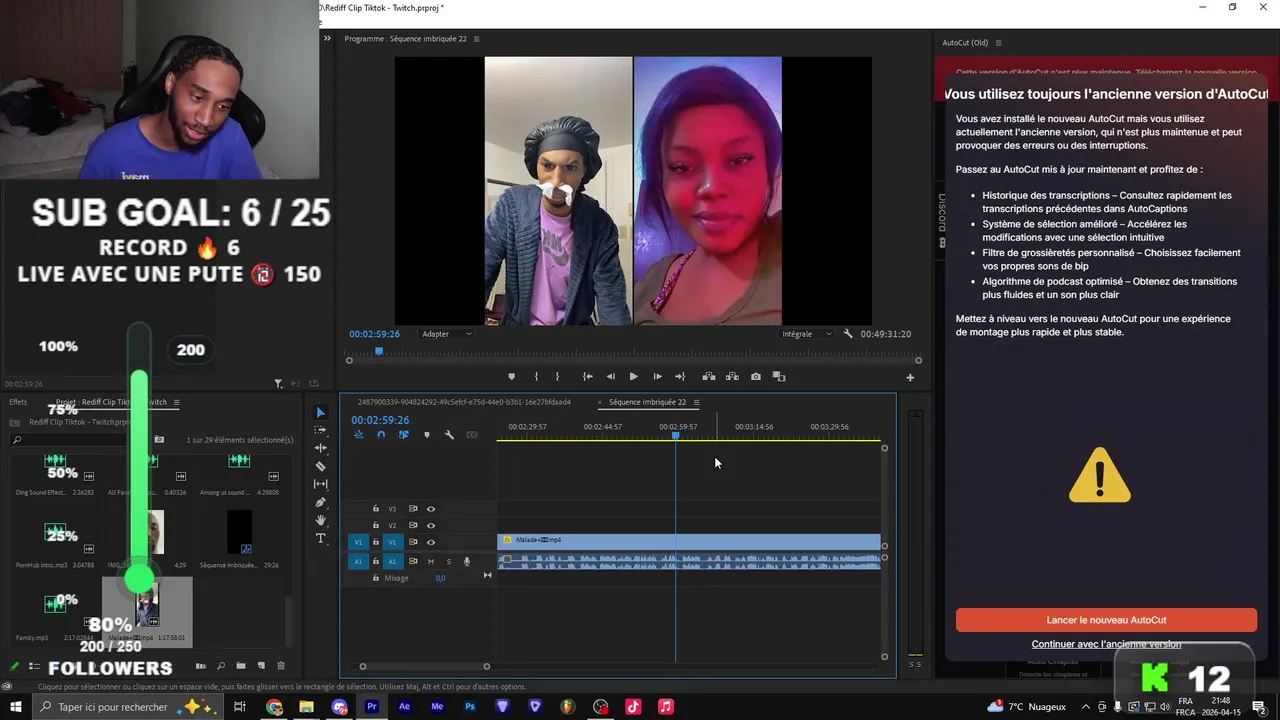Open AutoCut (Old) panel menu

[998, 43]
